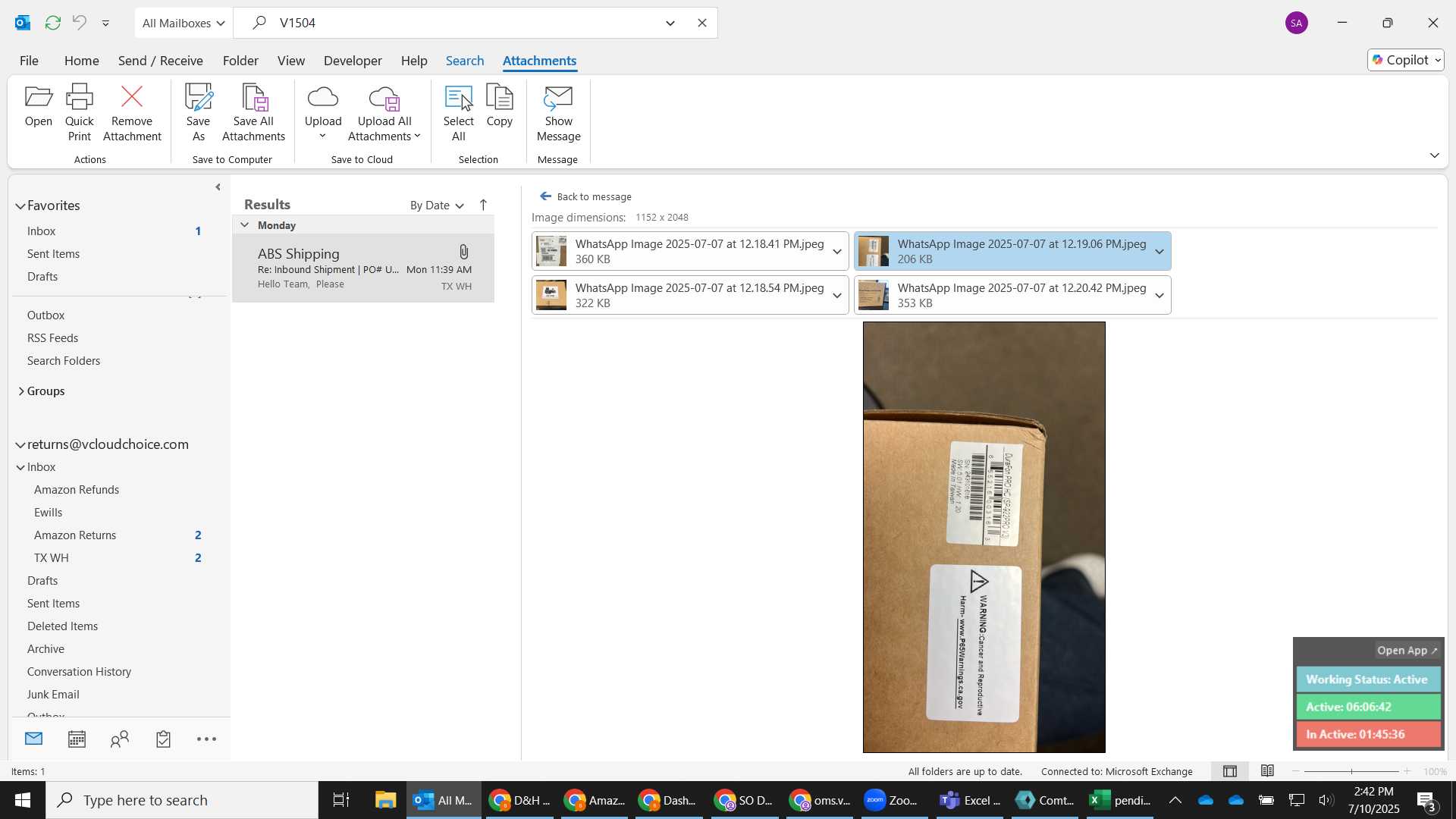The width and height of the screenshot is (1456, 819).
Task: Click Show Message icon
Action: pyautogui.click(x=558, y=98)
